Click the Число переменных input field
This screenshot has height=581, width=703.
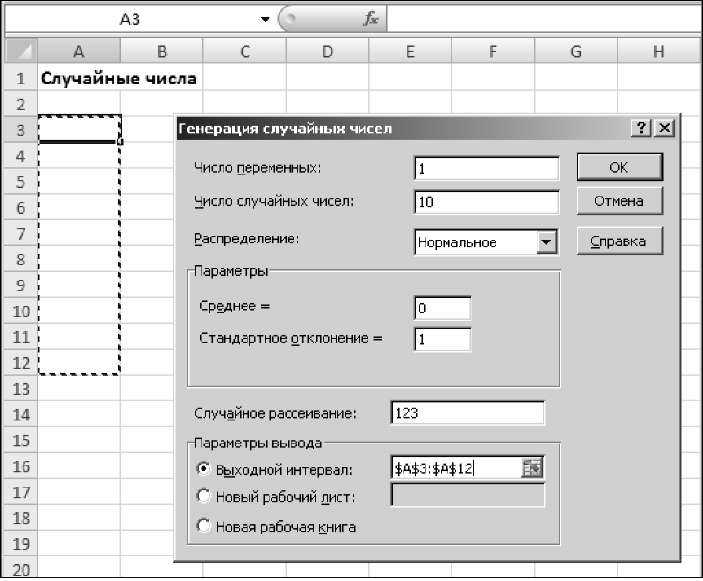[487, 169]
